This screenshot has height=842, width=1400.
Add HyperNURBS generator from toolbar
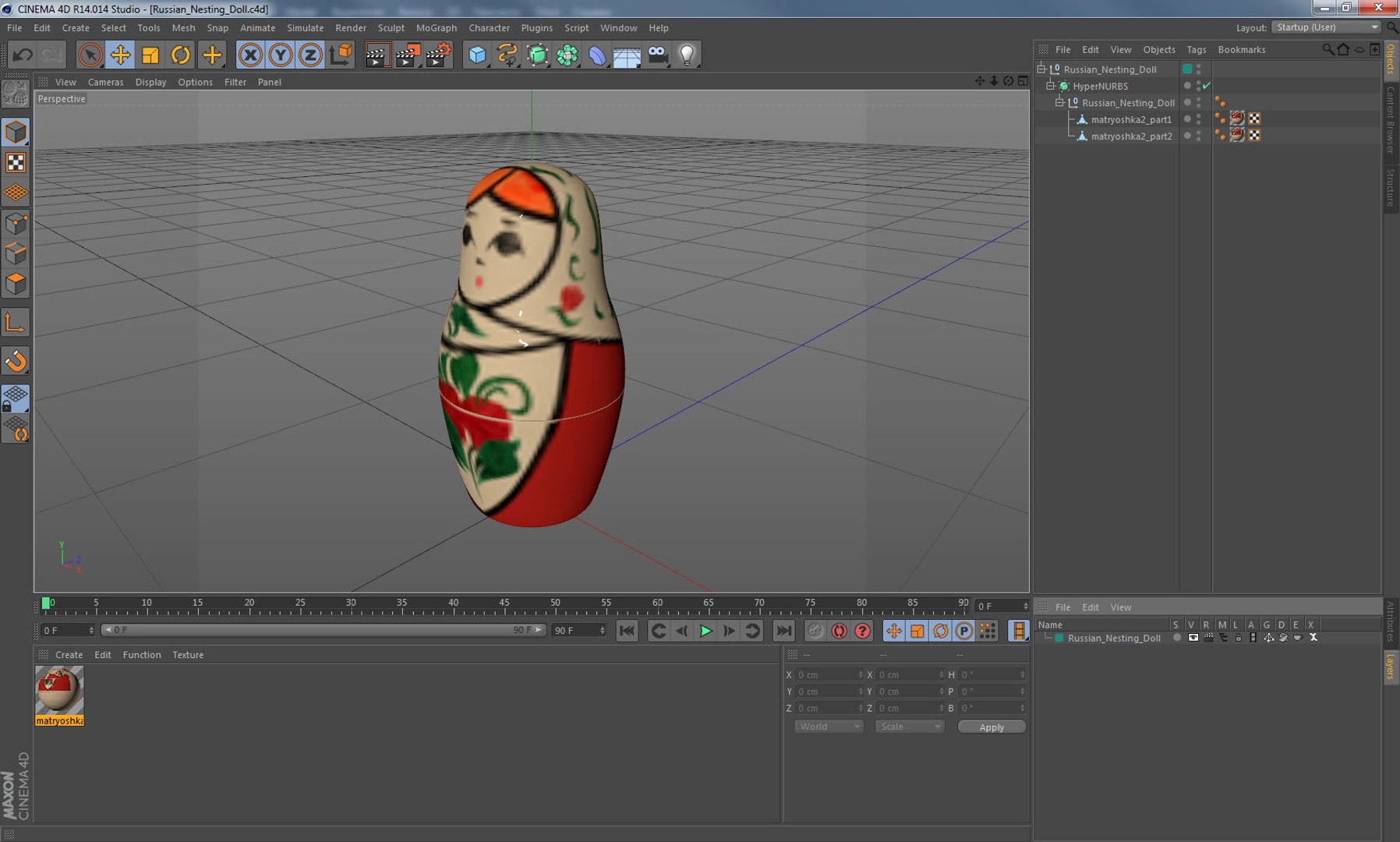[537, 55]
